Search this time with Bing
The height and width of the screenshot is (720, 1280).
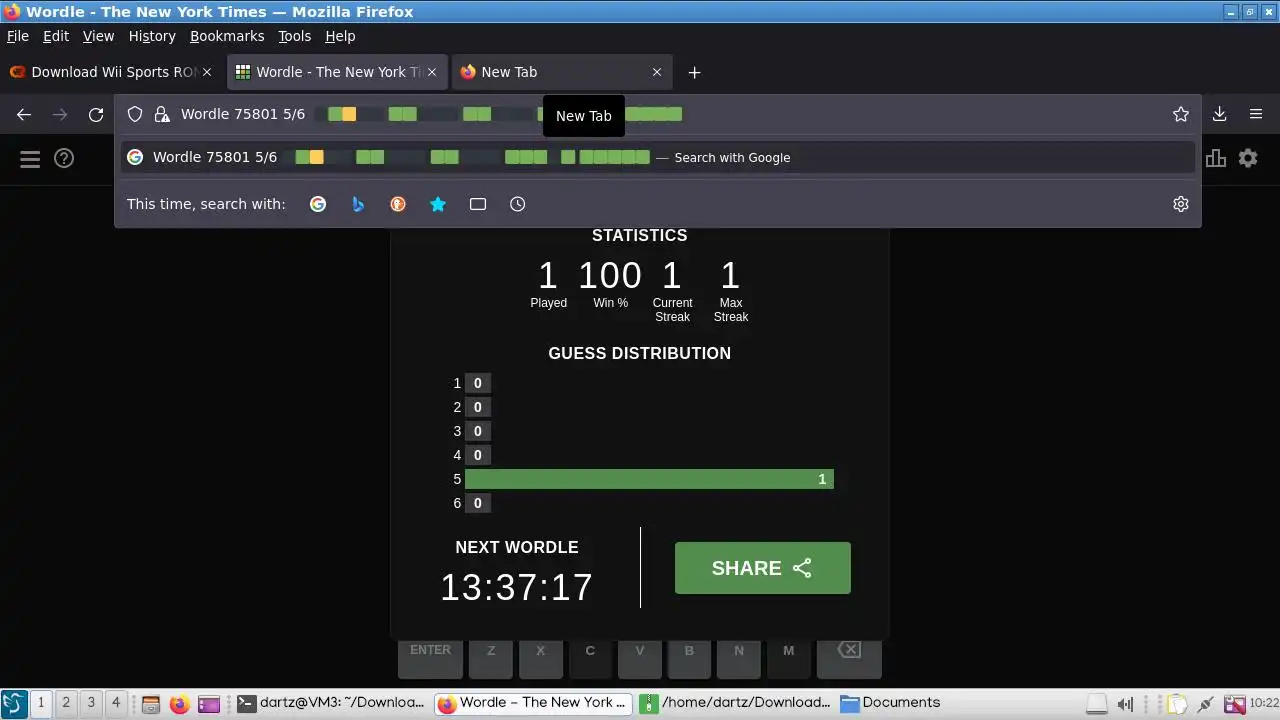click(358, 204)
